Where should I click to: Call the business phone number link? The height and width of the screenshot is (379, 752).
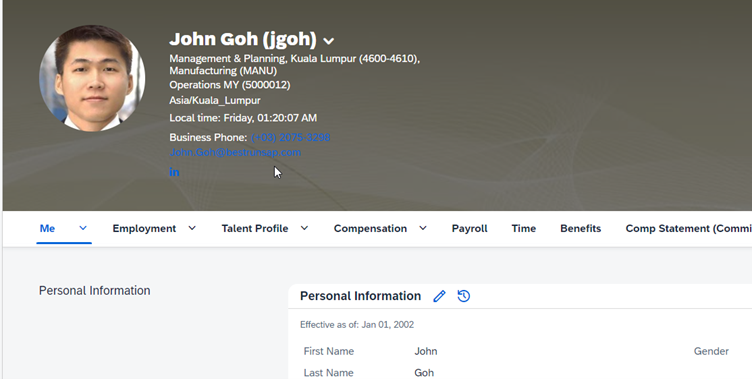pyautogui.click(x=291, y=137)
